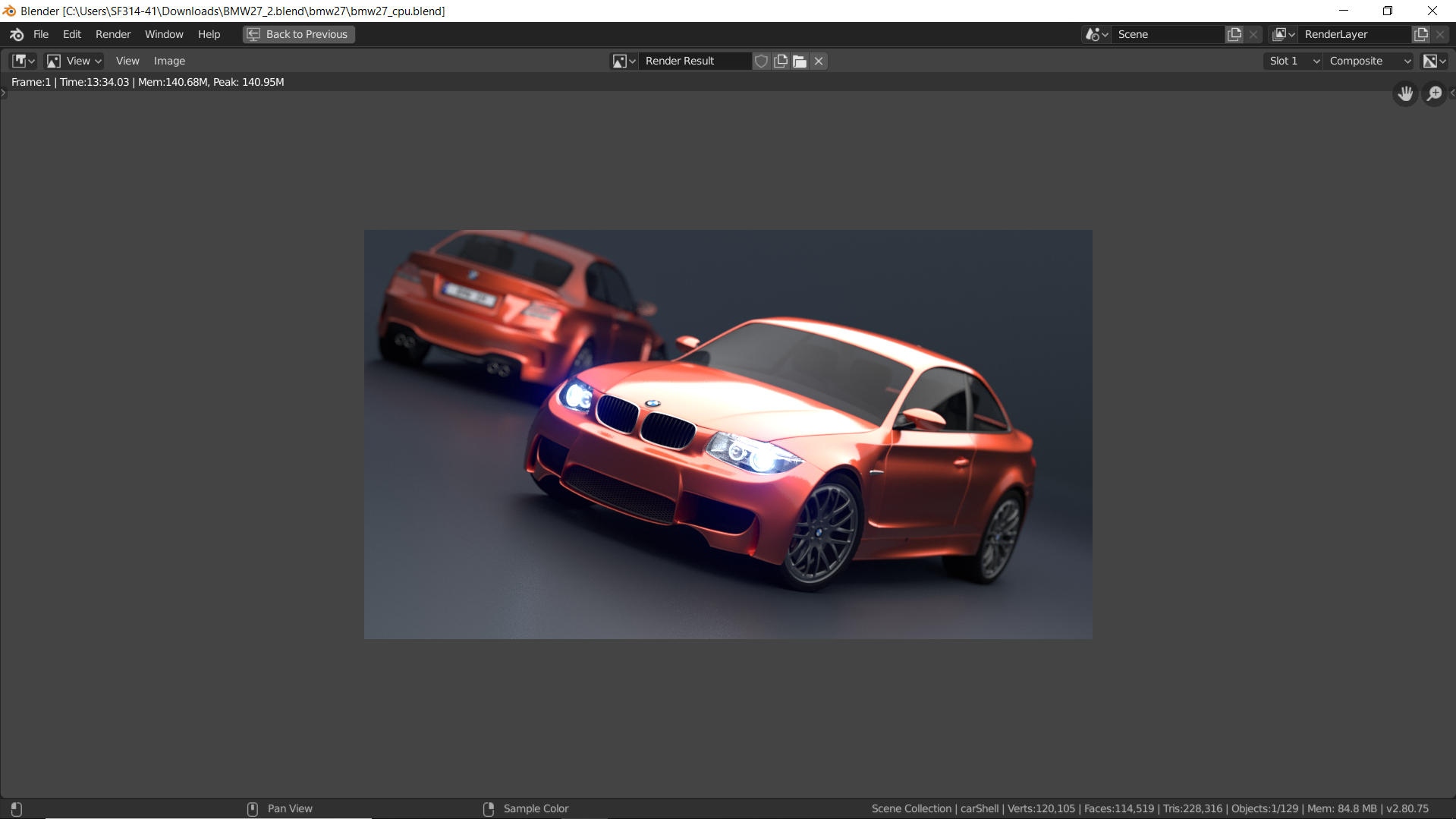Add a new view layer via icon

click(x=1421, y=34)
